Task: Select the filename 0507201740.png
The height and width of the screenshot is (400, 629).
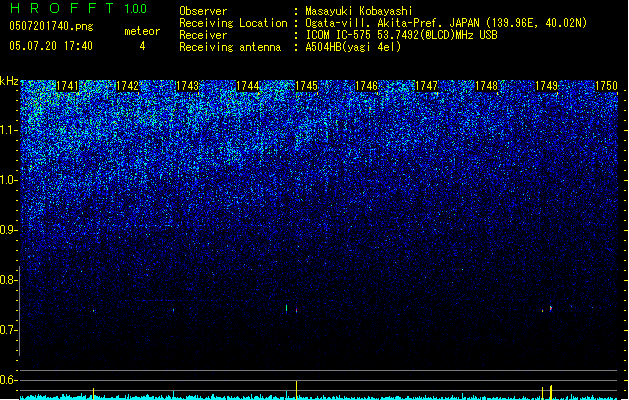Action: tap(51, 26)
